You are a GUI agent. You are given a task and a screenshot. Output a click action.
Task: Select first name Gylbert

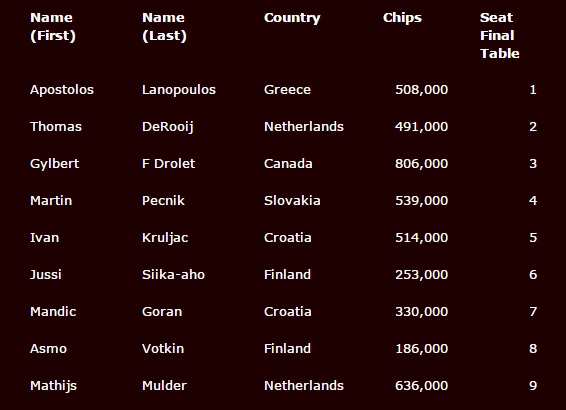pyautogui.click(x=55, y=164)
